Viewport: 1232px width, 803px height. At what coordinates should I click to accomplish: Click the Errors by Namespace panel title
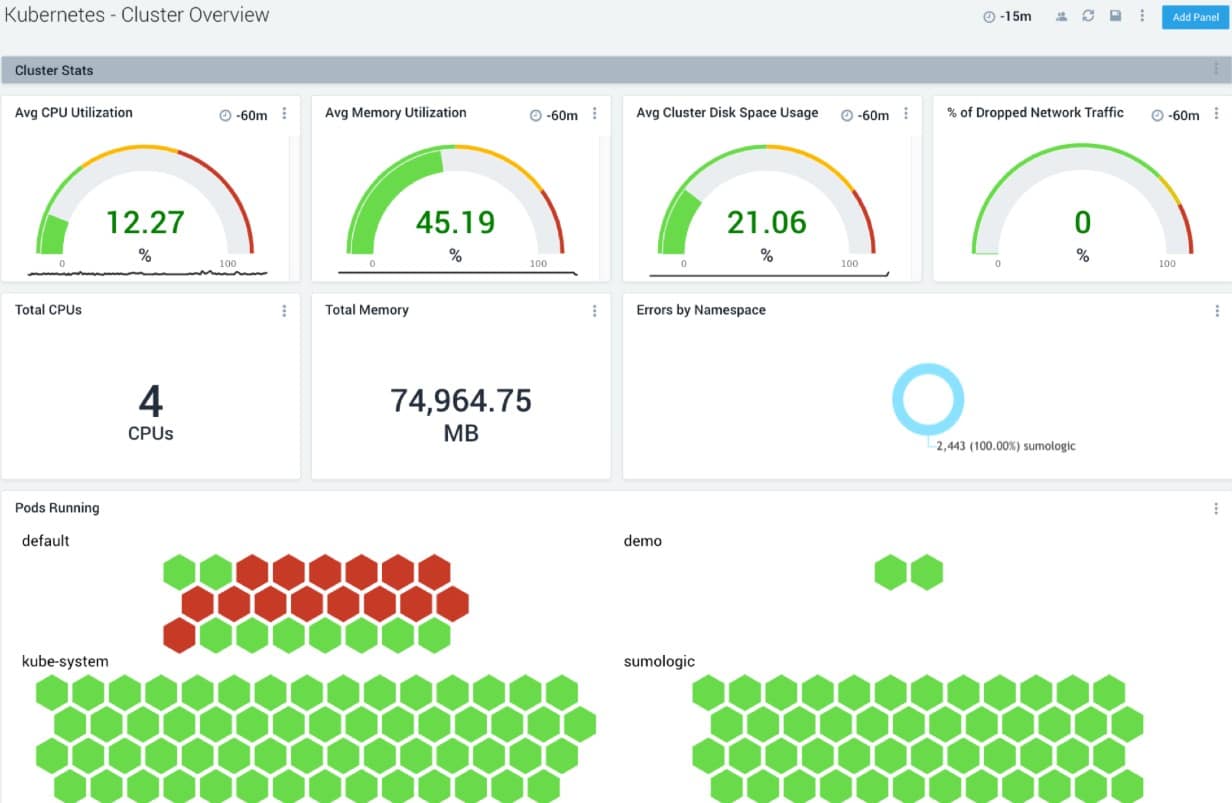[701, 310]
